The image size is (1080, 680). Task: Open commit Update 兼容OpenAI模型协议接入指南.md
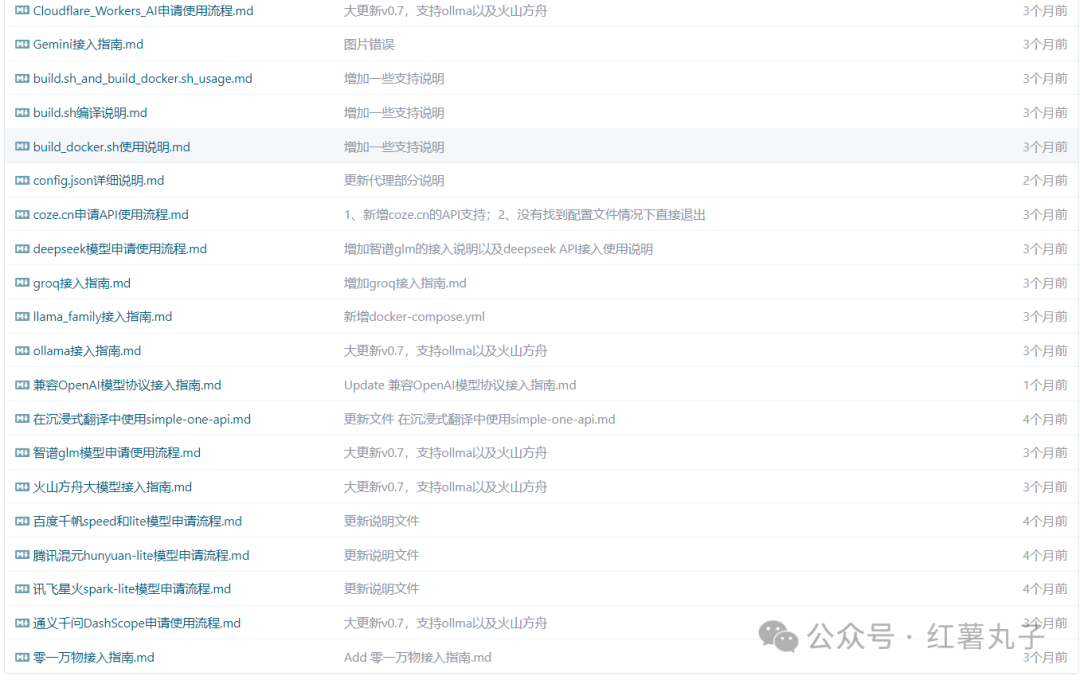(x=460, y=385)
